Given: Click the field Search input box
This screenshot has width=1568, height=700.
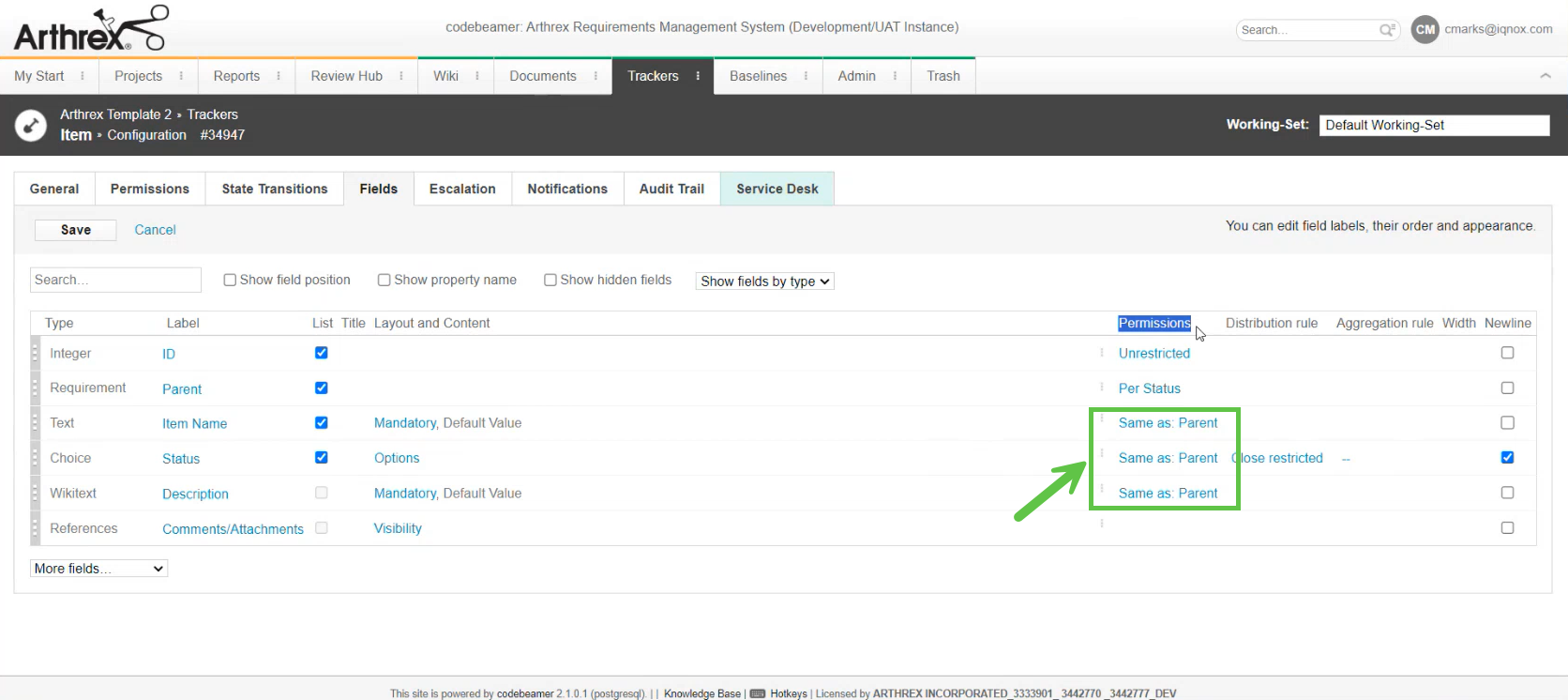Looking at the screenshot, I should [x=115, y=280].
